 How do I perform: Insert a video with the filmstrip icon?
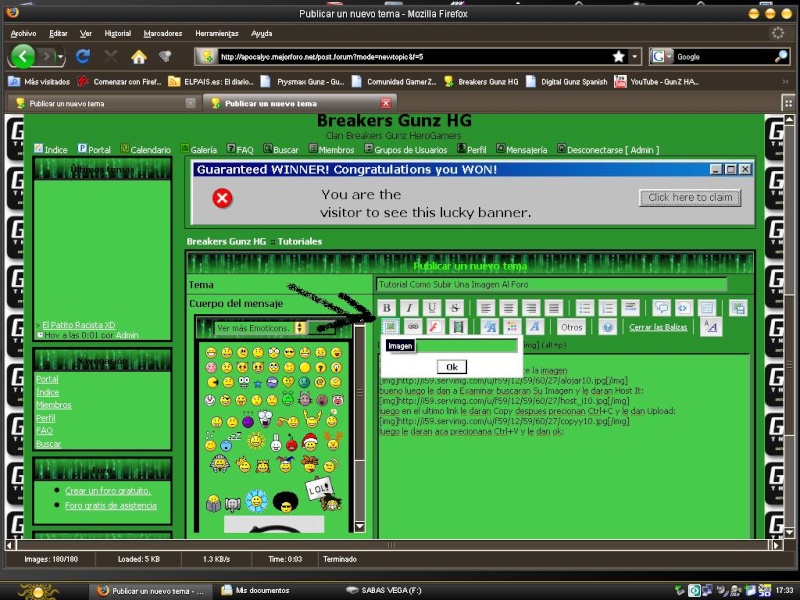click(458, 327)
